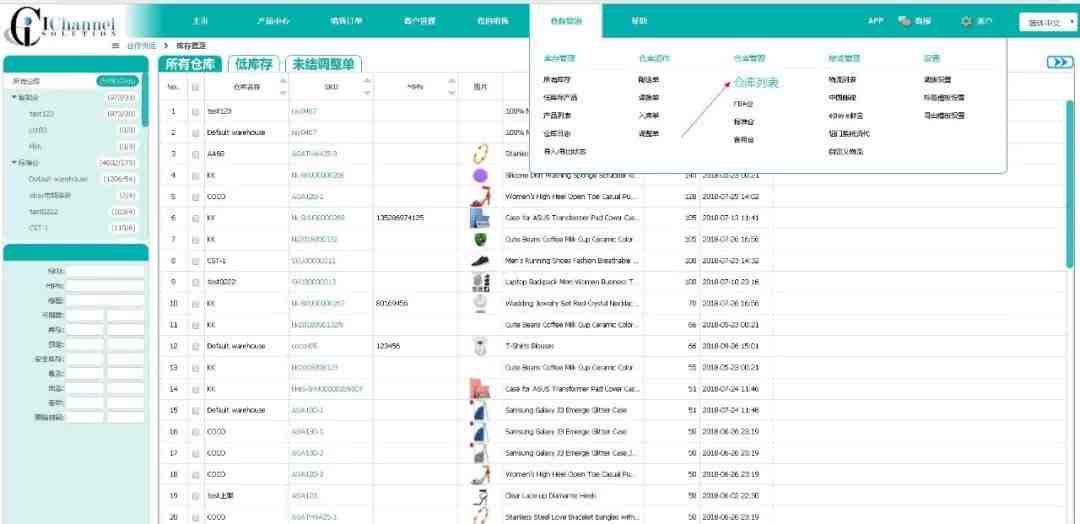Open the bracelet thumbnail in row 3
The height and width of the screenshot is (524, 1080).
pos(480,154)
